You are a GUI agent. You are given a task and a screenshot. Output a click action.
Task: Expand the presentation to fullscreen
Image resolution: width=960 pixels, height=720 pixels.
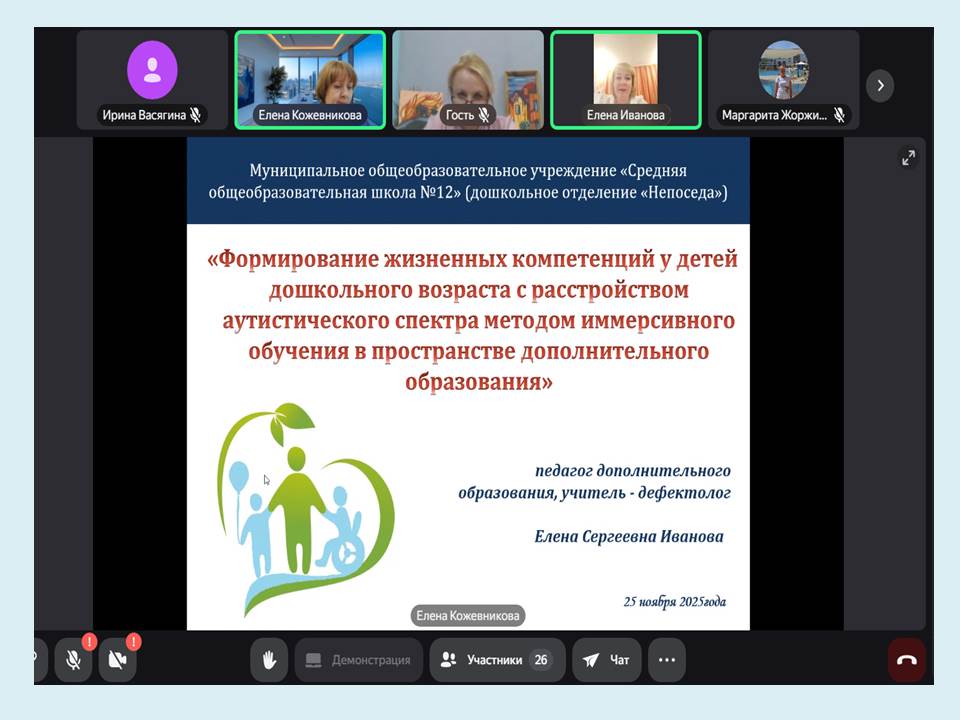908,157
